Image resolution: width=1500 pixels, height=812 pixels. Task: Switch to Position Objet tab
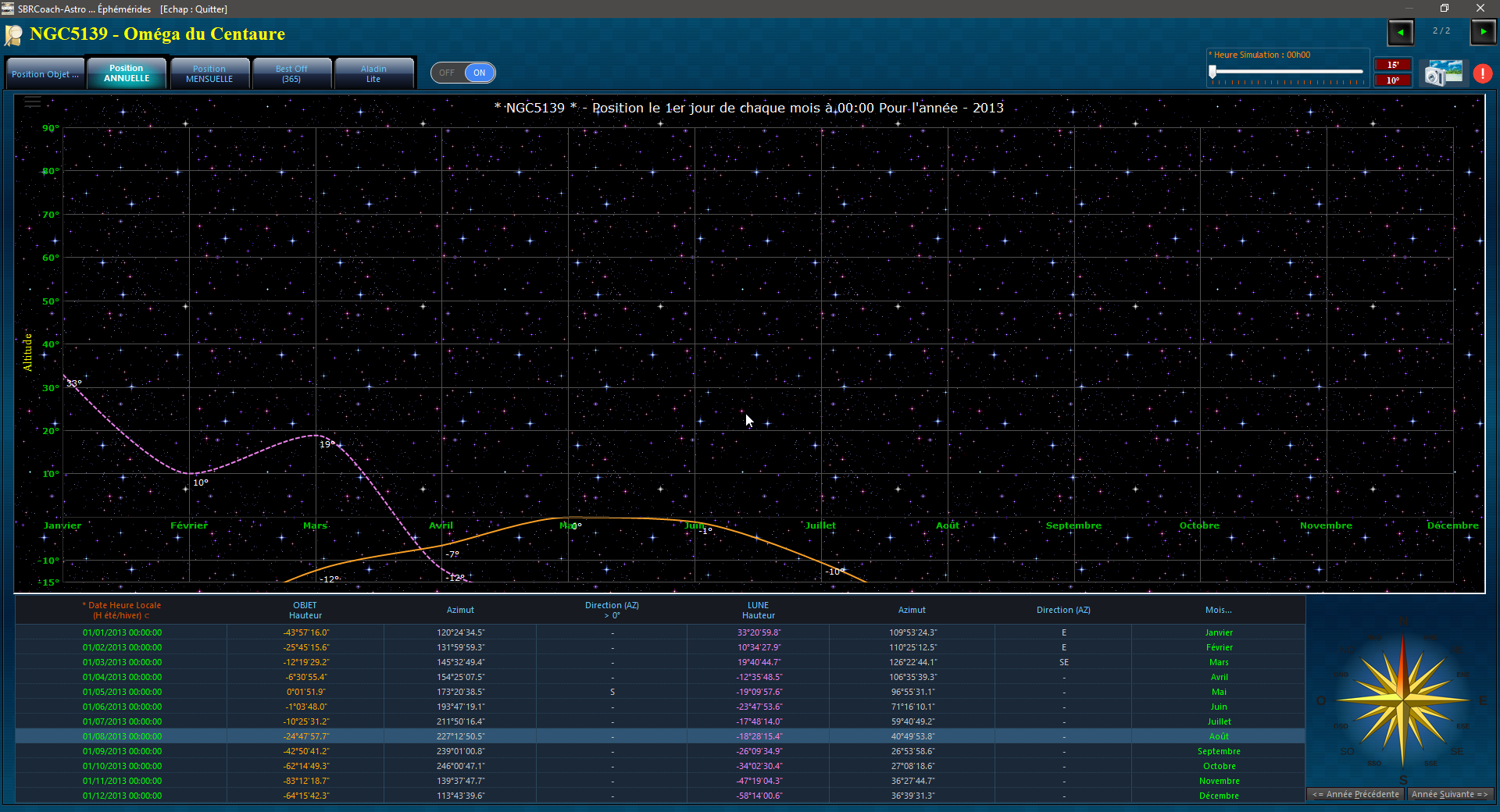pyautogui.click(x=45, y=74)
